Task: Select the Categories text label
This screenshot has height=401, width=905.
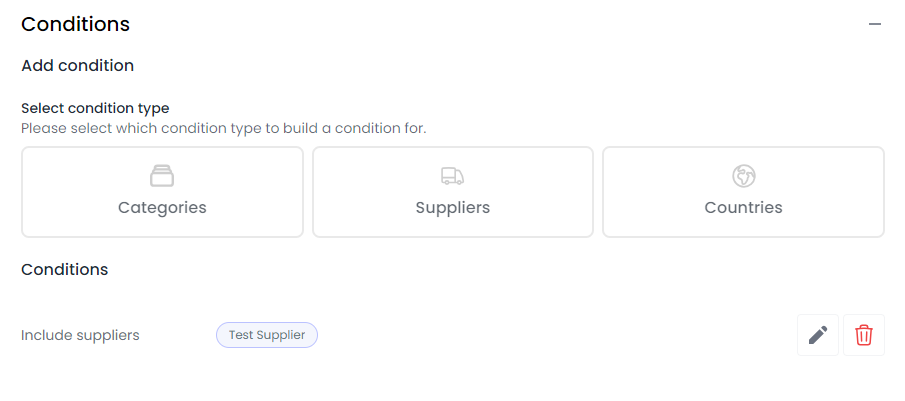Action: point(162,208)
